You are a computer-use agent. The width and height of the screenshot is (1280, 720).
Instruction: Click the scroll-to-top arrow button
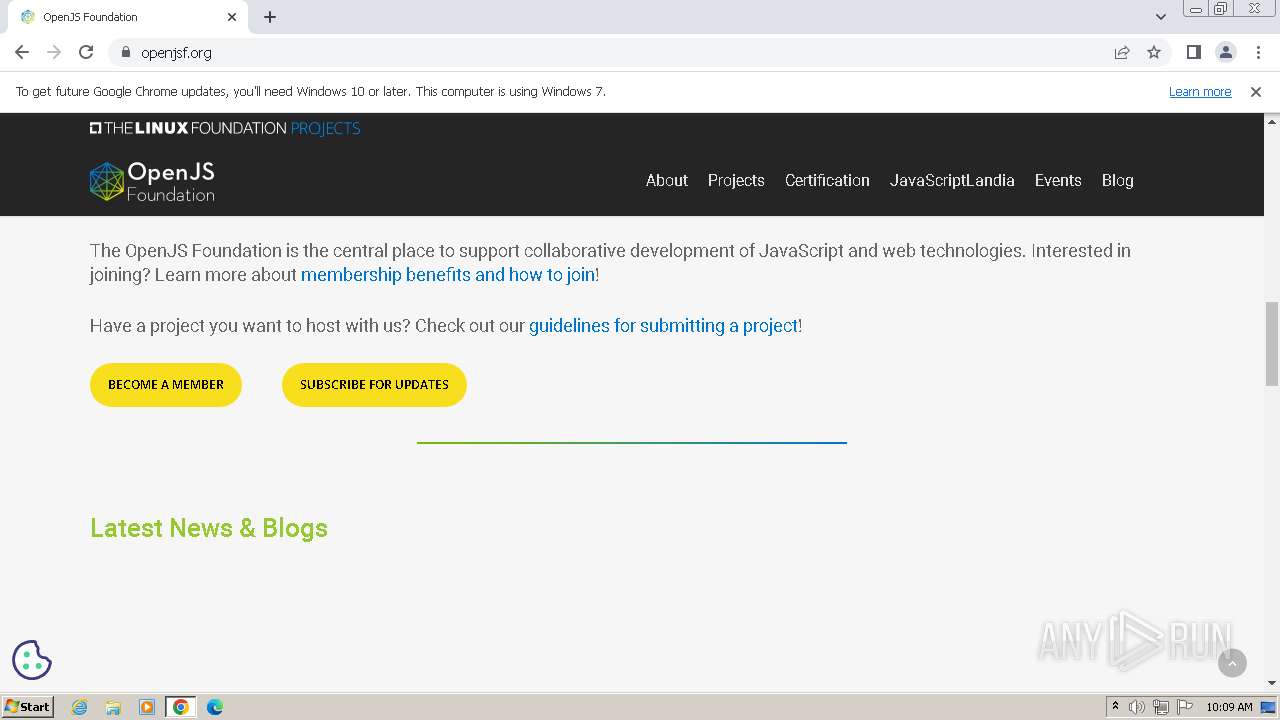click(1232, 662)
